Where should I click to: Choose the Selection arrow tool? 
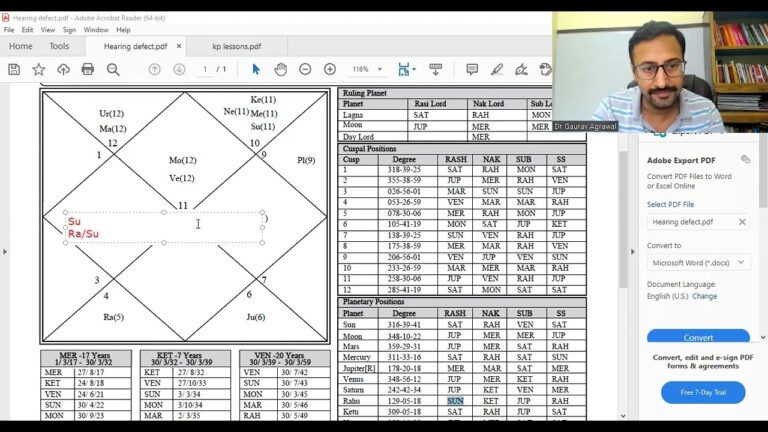click(x=256, y=70)
